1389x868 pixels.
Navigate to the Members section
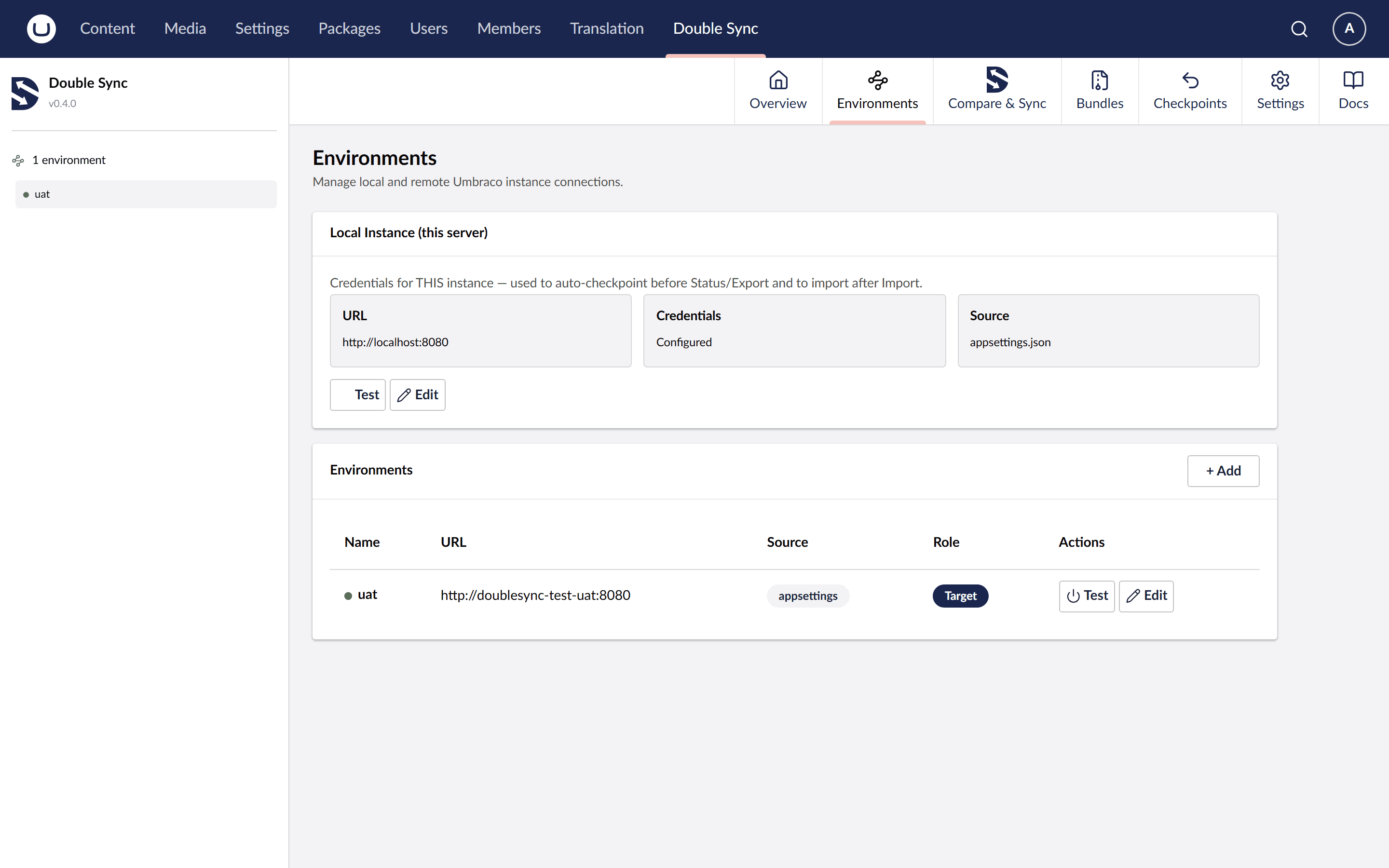point(509,29)
